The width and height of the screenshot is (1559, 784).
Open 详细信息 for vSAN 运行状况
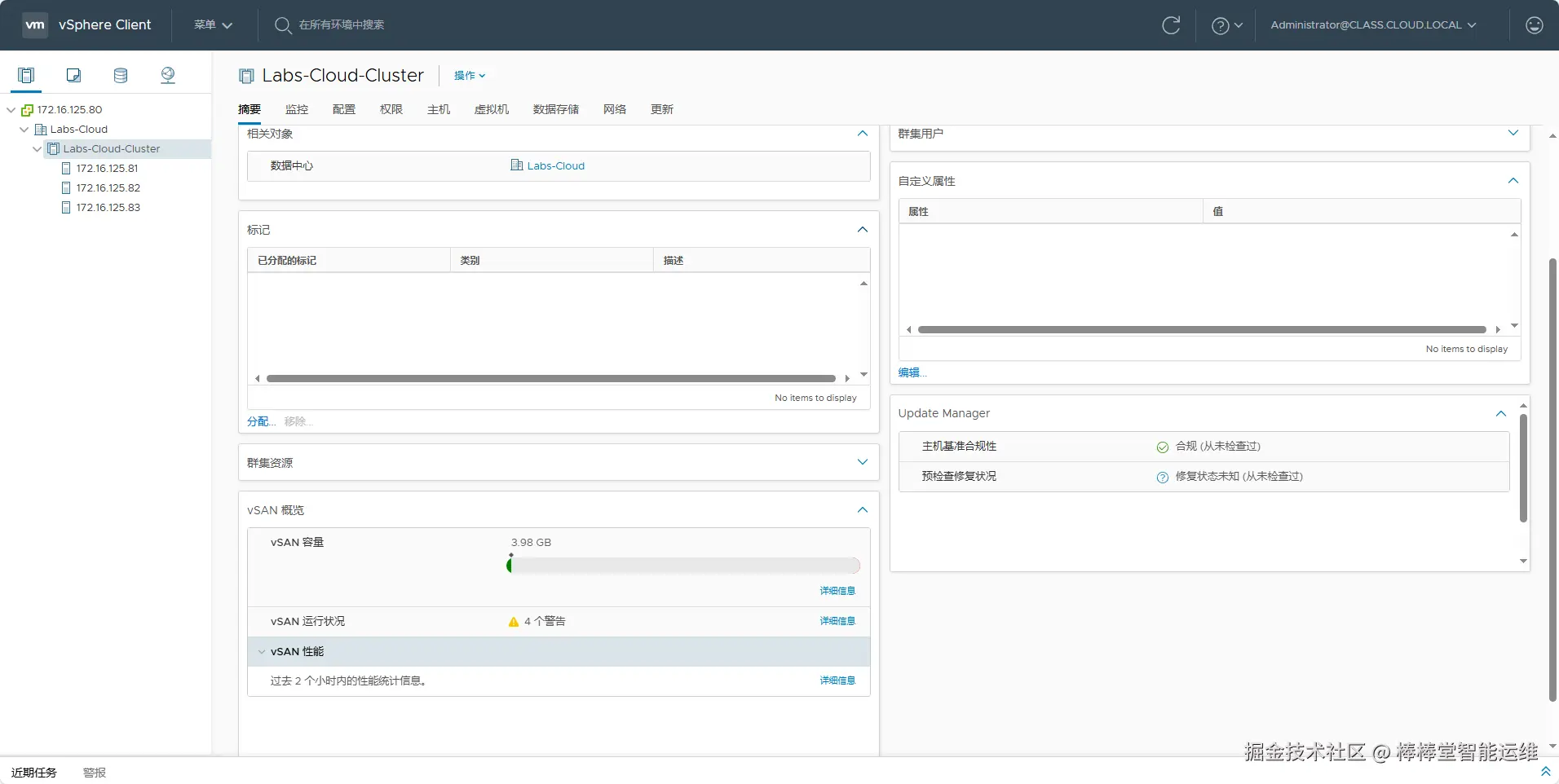point(837,621)
